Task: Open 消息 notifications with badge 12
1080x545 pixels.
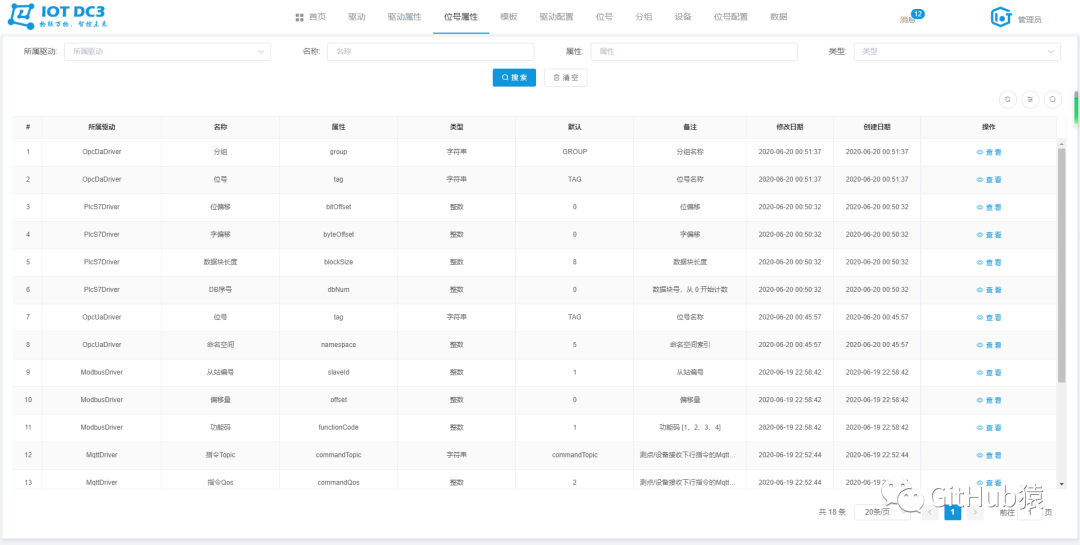Action: pyautogui.click(x=911, y=18)
